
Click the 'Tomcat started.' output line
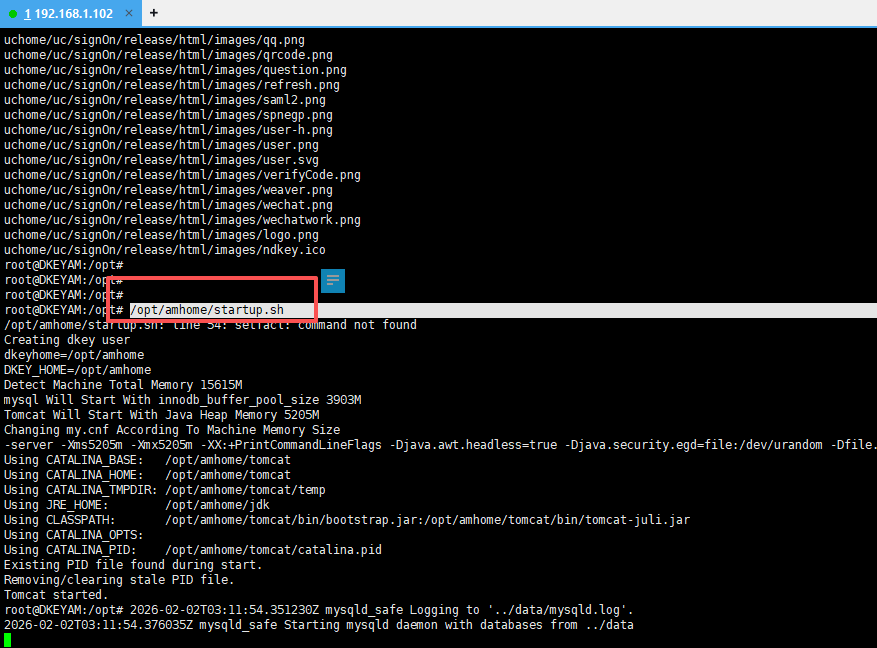[53, 595]
